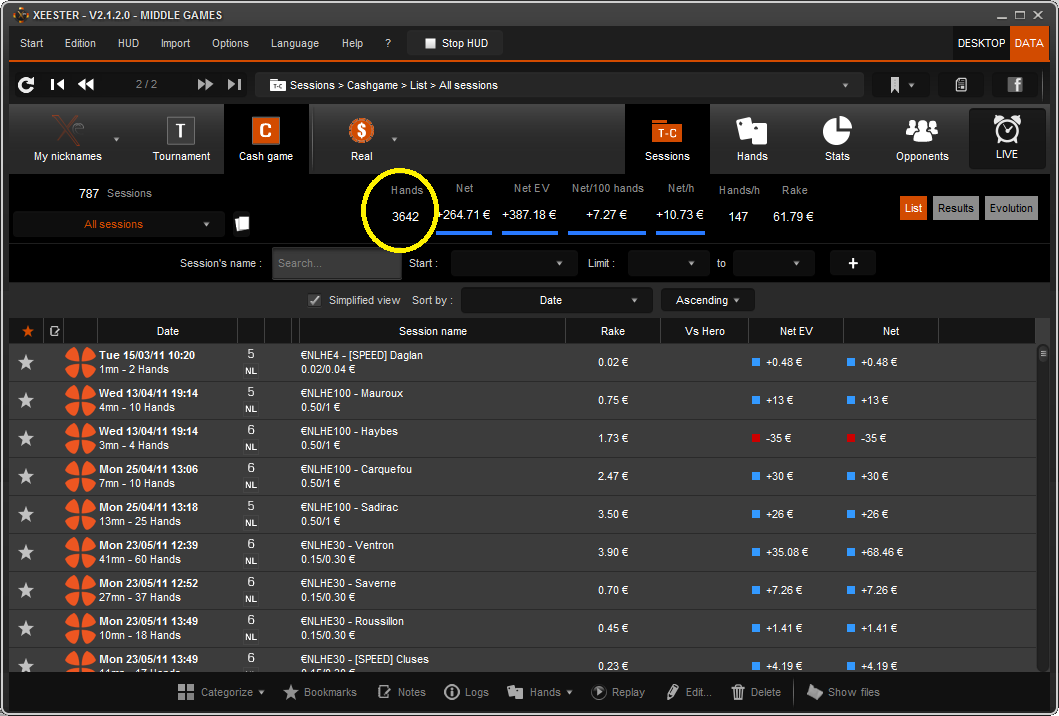Expand the breadcrumb path dropdown arrow
The height and width of the screenshot is (716, 1059).
(845, 86)
